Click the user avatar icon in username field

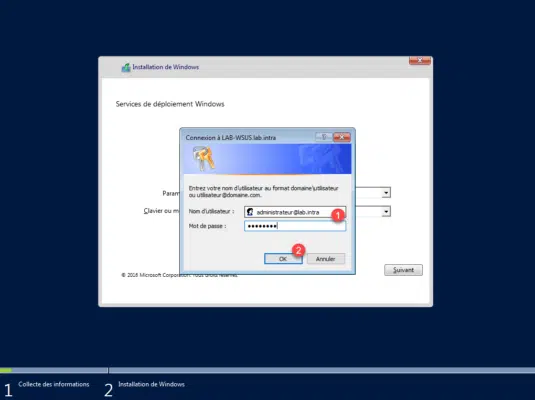tap(250, 212)
